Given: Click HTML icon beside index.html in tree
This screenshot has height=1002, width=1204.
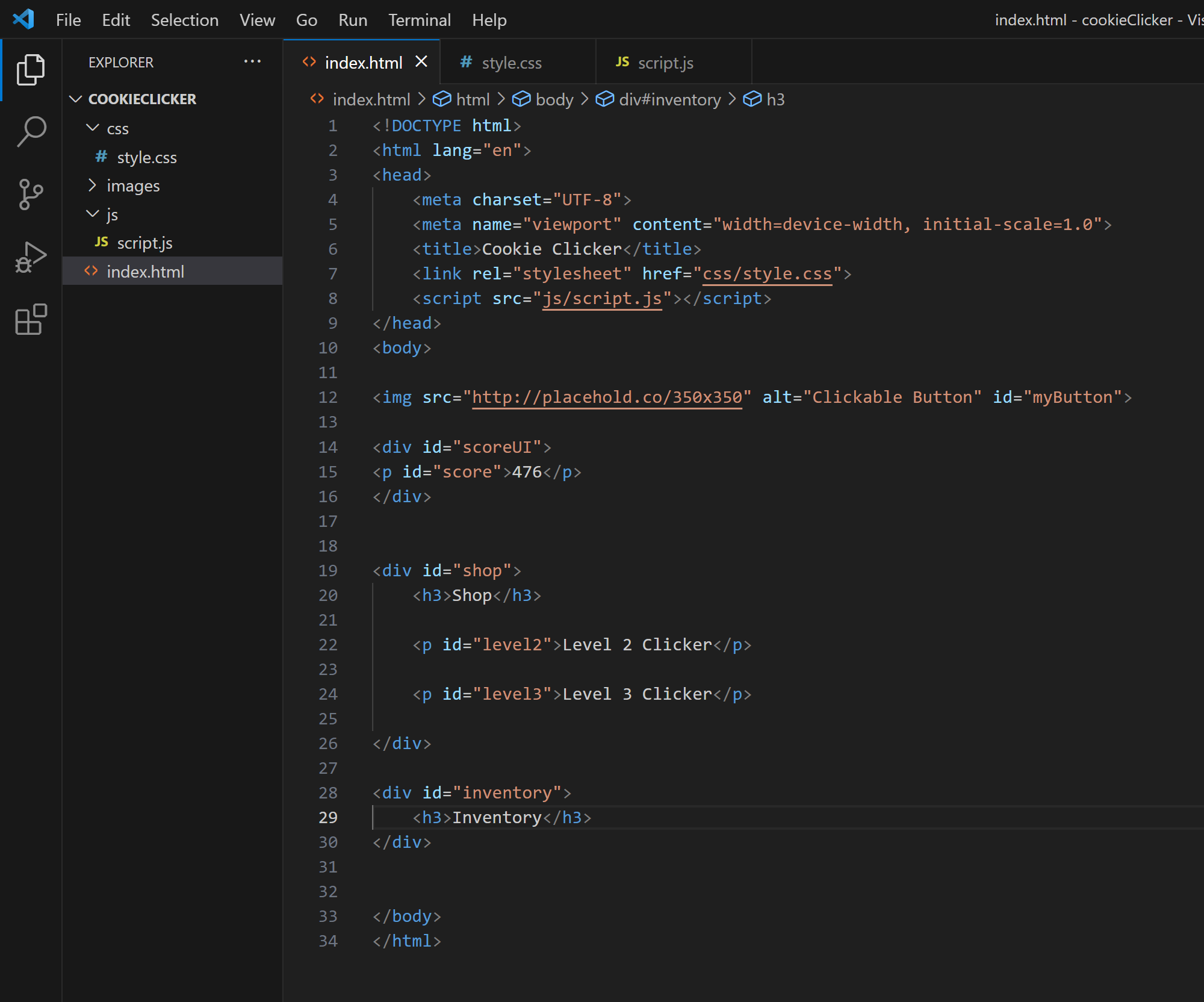Looking at the screenshot, I should click(91, 270).
